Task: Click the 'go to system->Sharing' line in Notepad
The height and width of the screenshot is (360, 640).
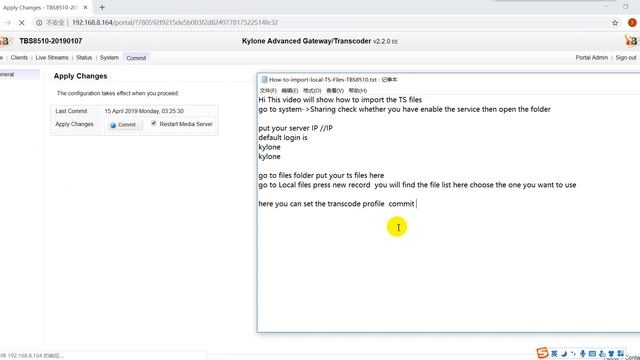Action: pyautogui.click(x=404, y=109)
